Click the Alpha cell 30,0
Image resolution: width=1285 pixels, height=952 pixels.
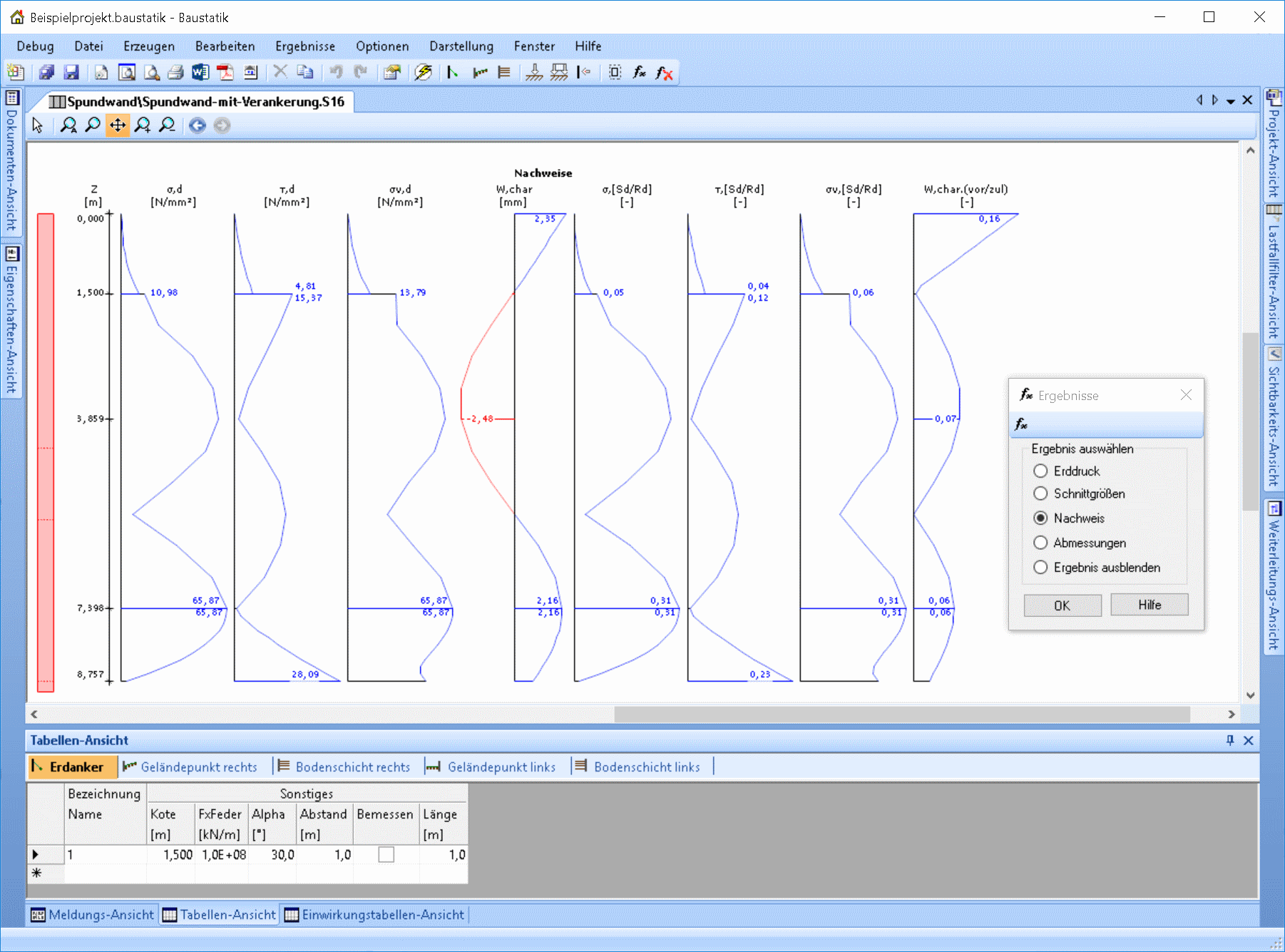coord(272,854)
